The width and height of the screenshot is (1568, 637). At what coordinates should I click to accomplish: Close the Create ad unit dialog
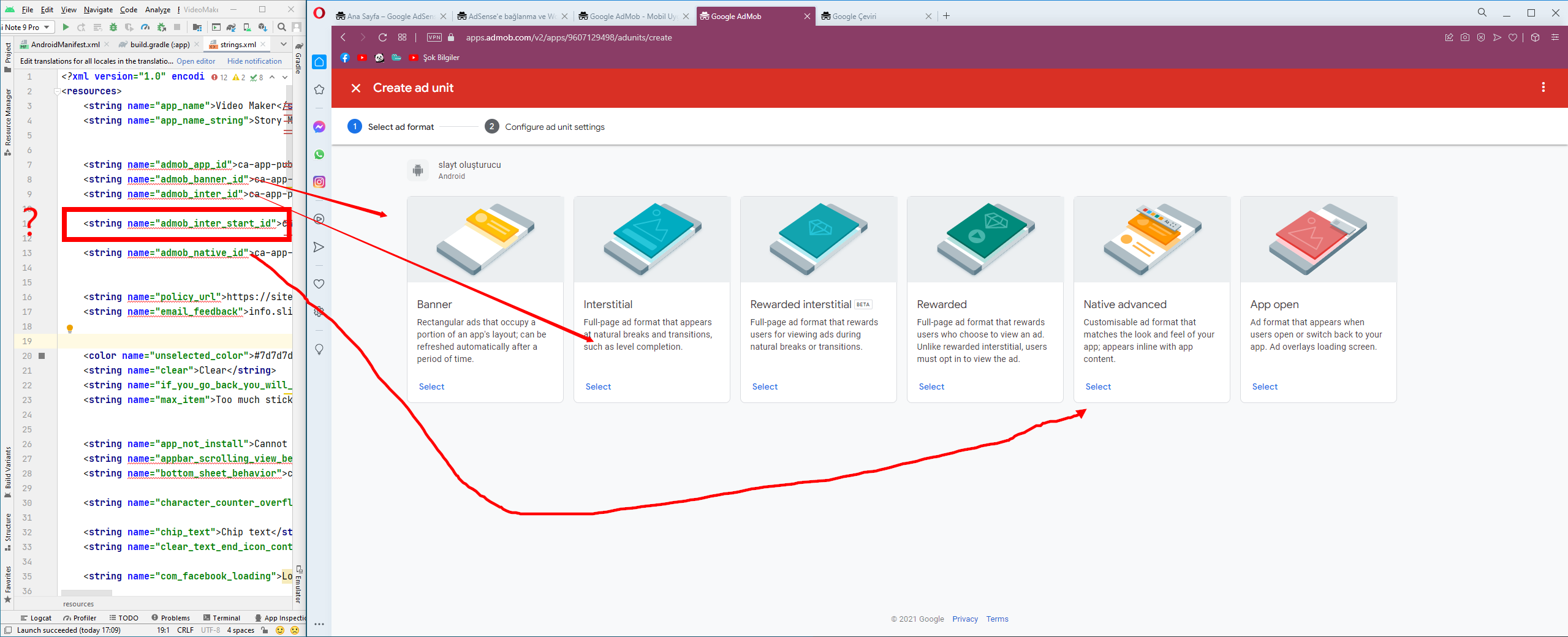click(x=356, y=88)
